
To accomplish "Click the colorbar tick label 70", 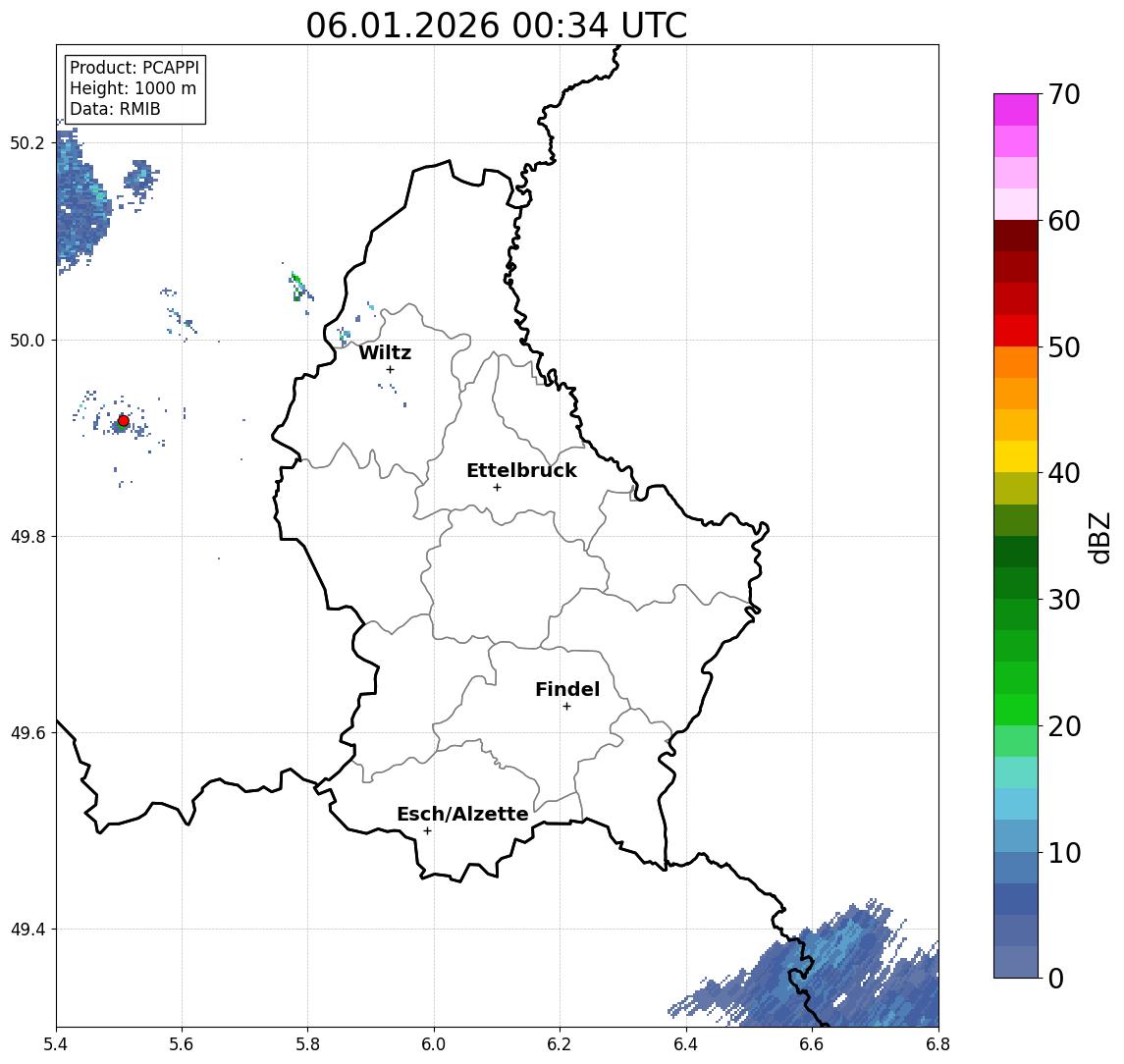I will [1064, 94].
